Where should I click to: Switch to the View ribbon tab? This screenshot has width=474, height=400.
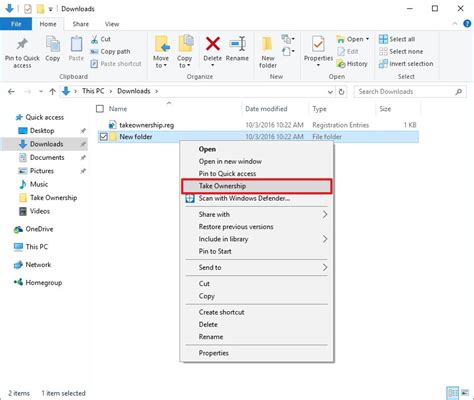(112, 24)
